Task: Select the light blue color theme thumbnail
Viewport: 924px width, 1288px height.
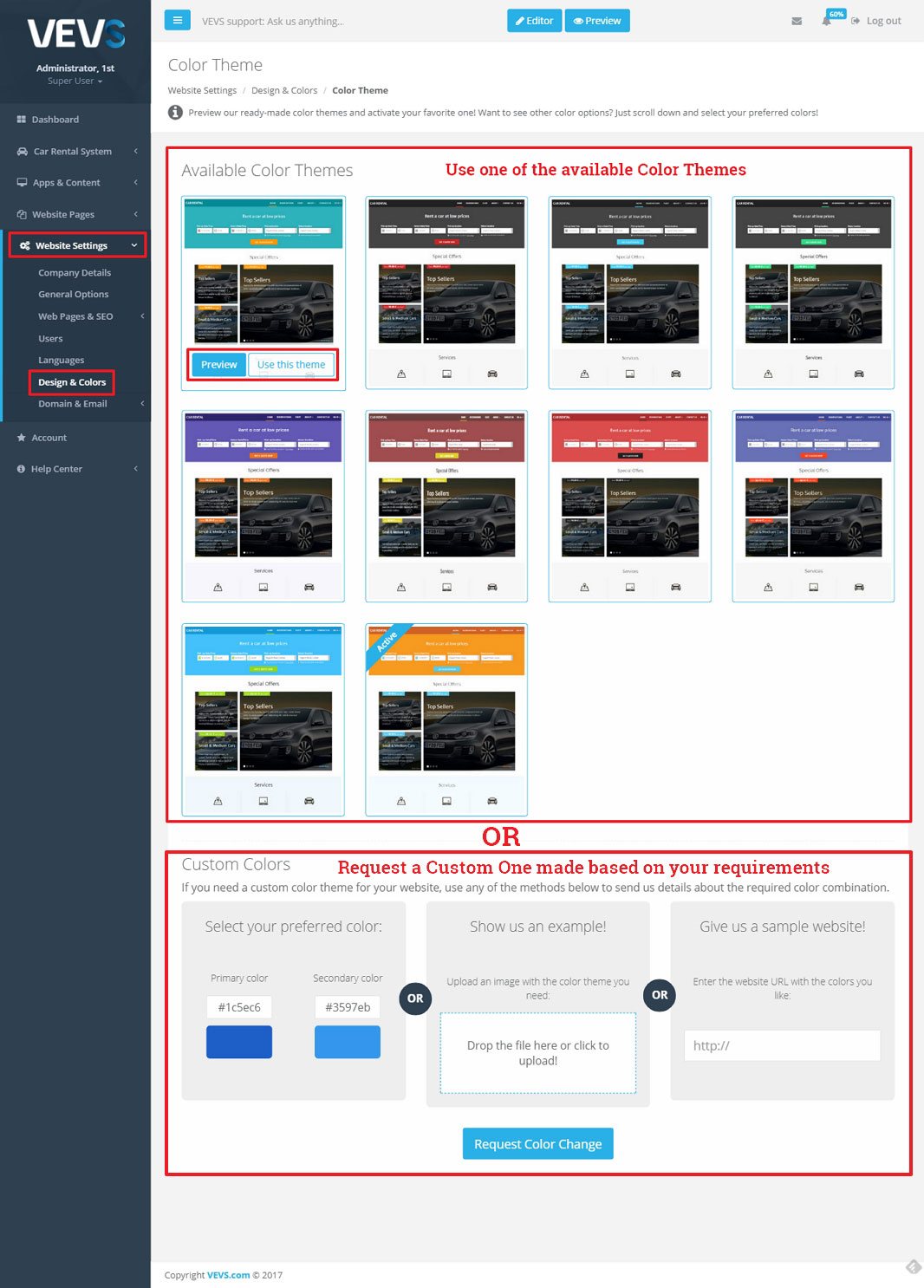Action: [264, 720]
